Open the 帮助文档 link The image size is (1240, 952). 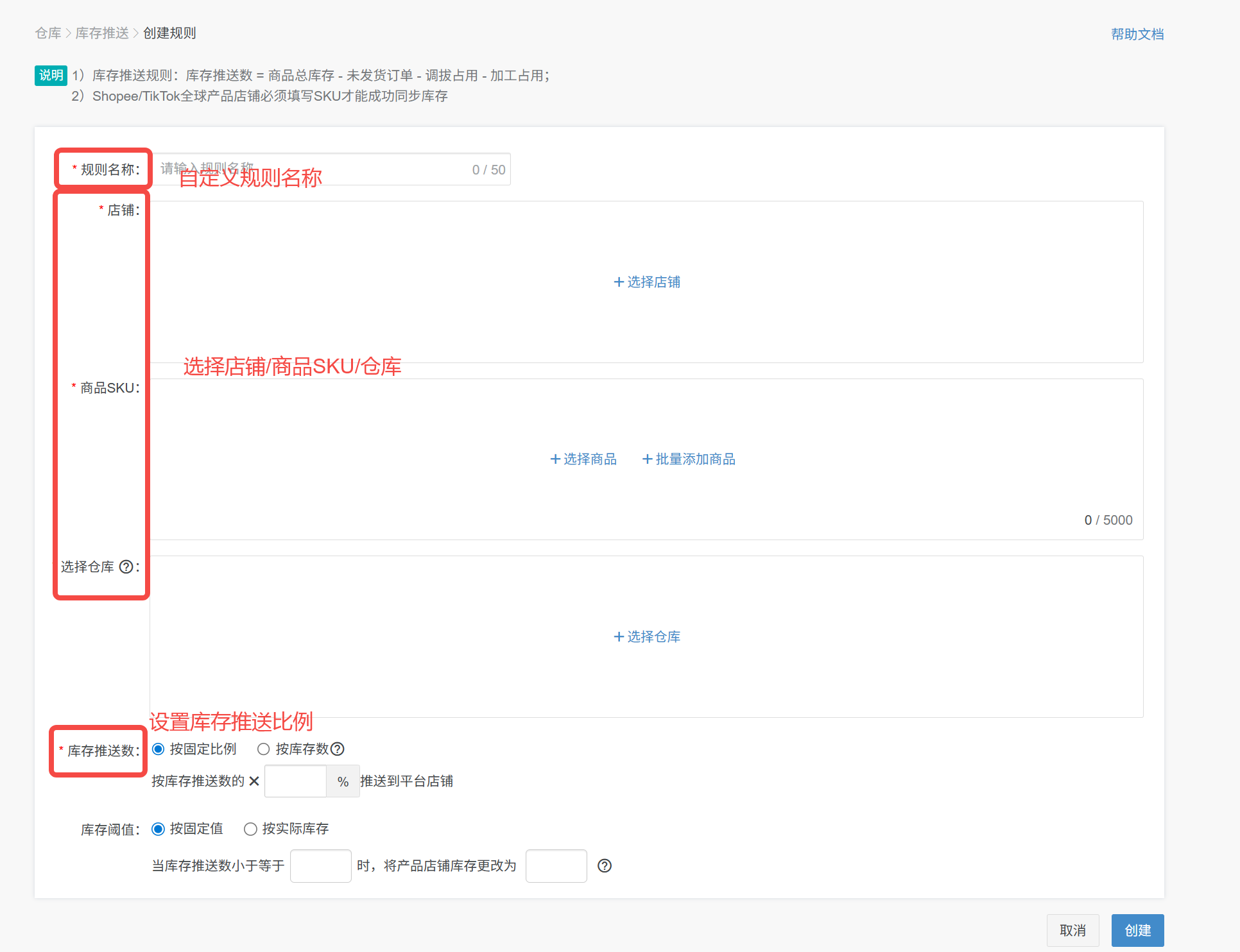1137,34
